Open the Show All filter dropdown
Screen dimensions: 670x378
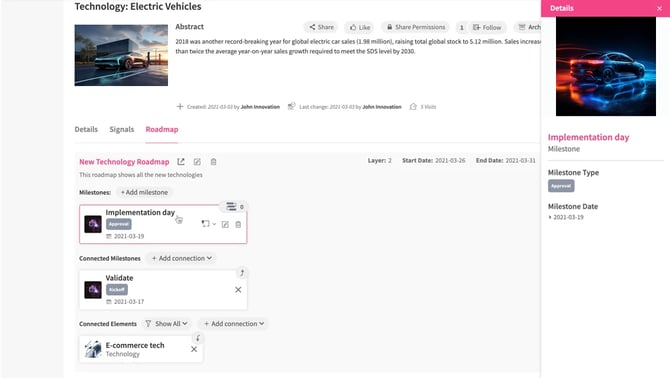[x=167, y=324]
